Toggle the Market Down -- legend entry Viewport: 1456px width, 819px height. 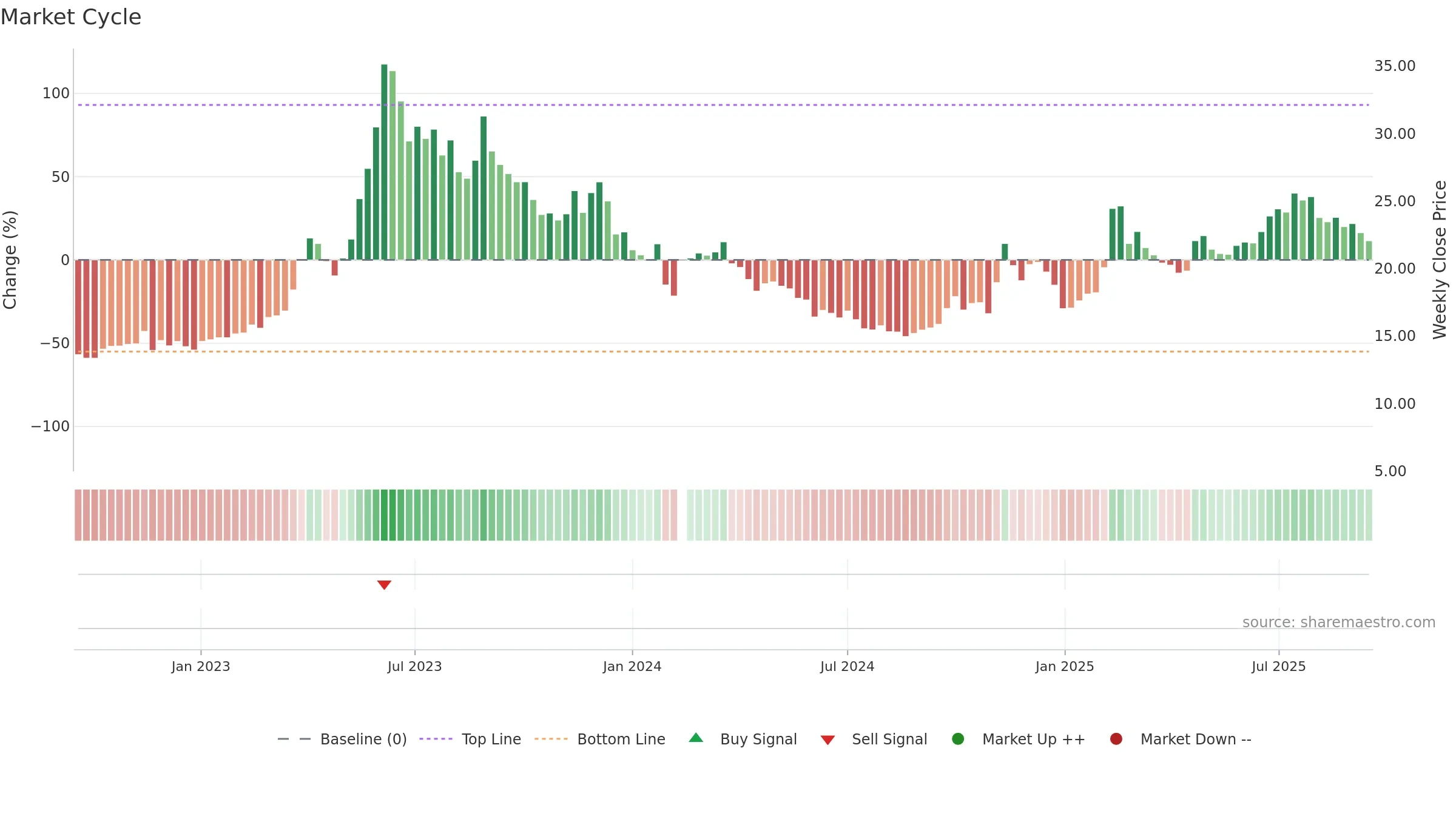click(x=1181, y=739)
